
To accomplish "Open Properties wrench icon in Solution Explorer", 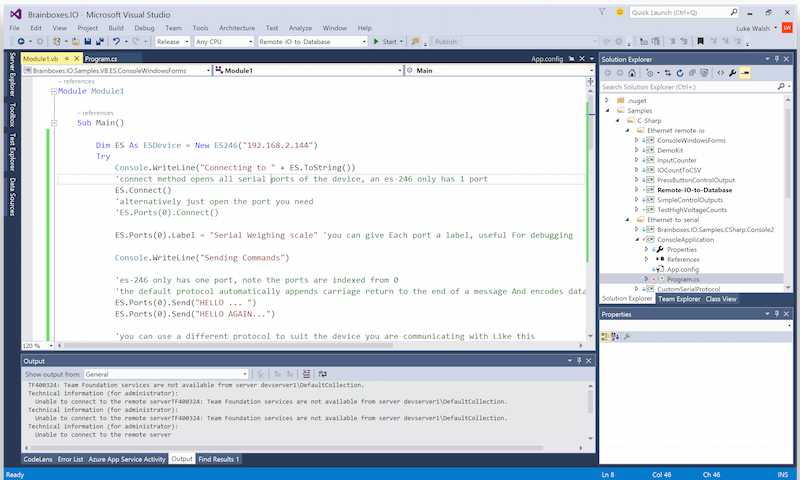I will [733, 73].
